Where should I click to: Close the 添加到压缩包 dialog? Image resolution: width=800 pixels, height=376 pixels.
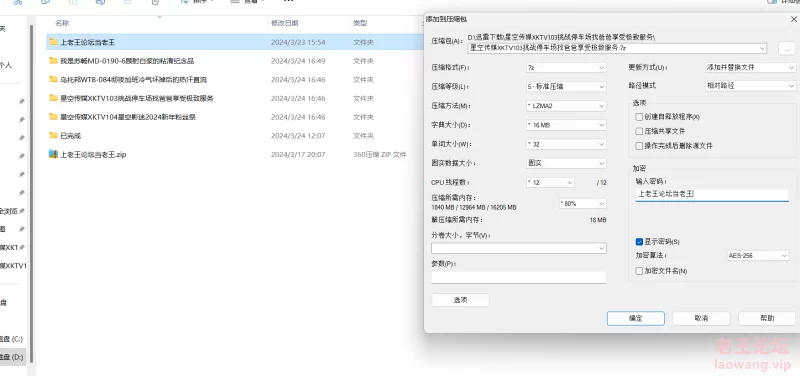(x=794, y=19)
